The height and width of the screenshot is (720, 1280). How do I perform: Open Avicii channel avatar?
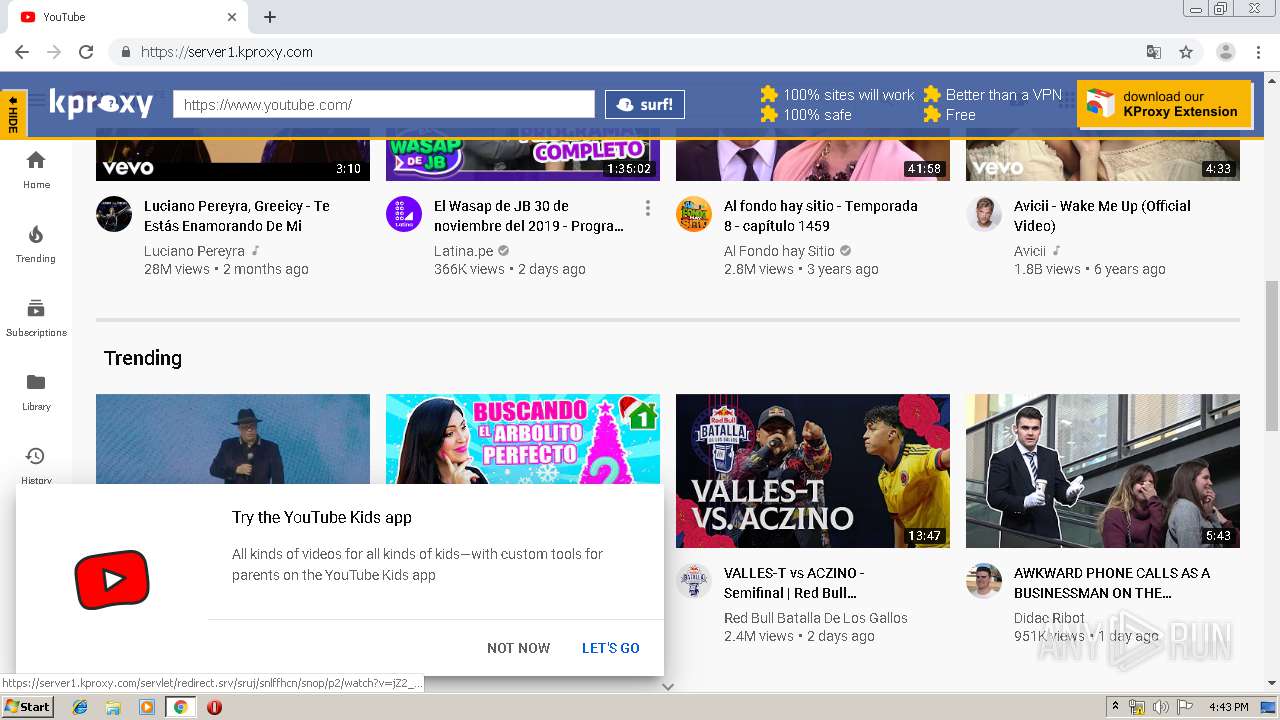pos(984,214)
